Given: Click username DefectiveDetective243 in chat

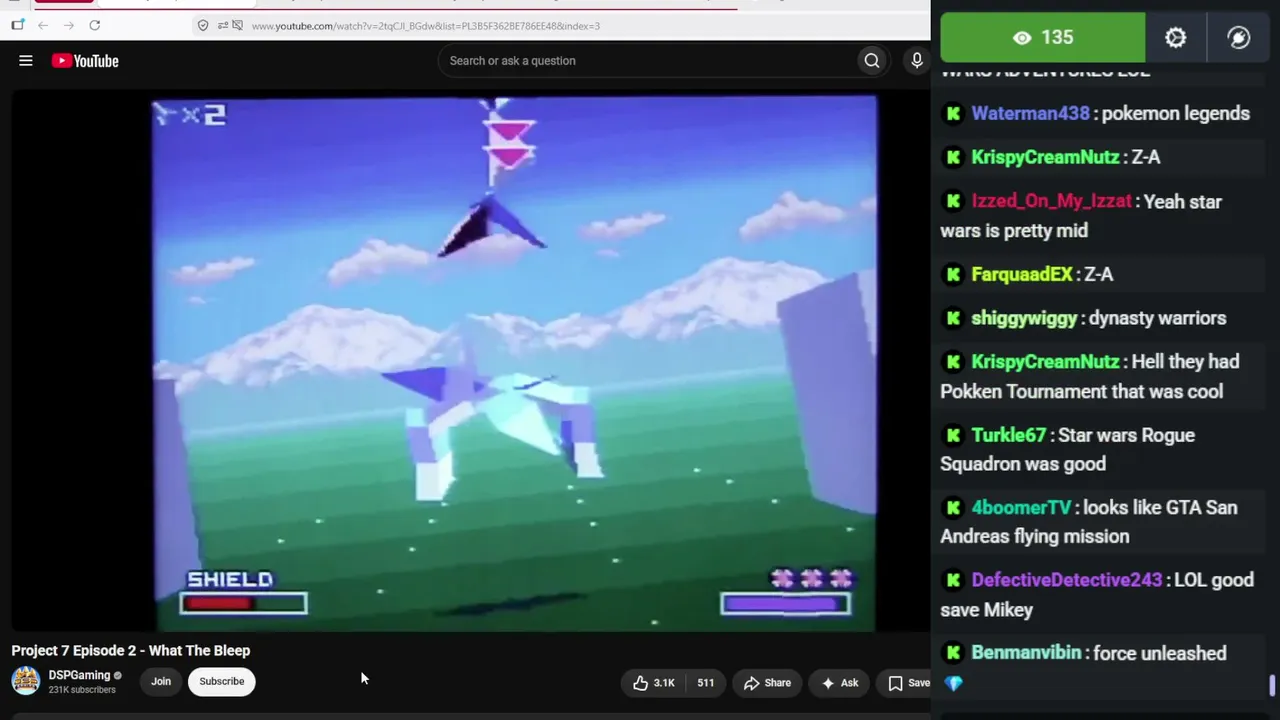Looking at the screenshot, I should pyautogui.click(x=1067, y=579).
